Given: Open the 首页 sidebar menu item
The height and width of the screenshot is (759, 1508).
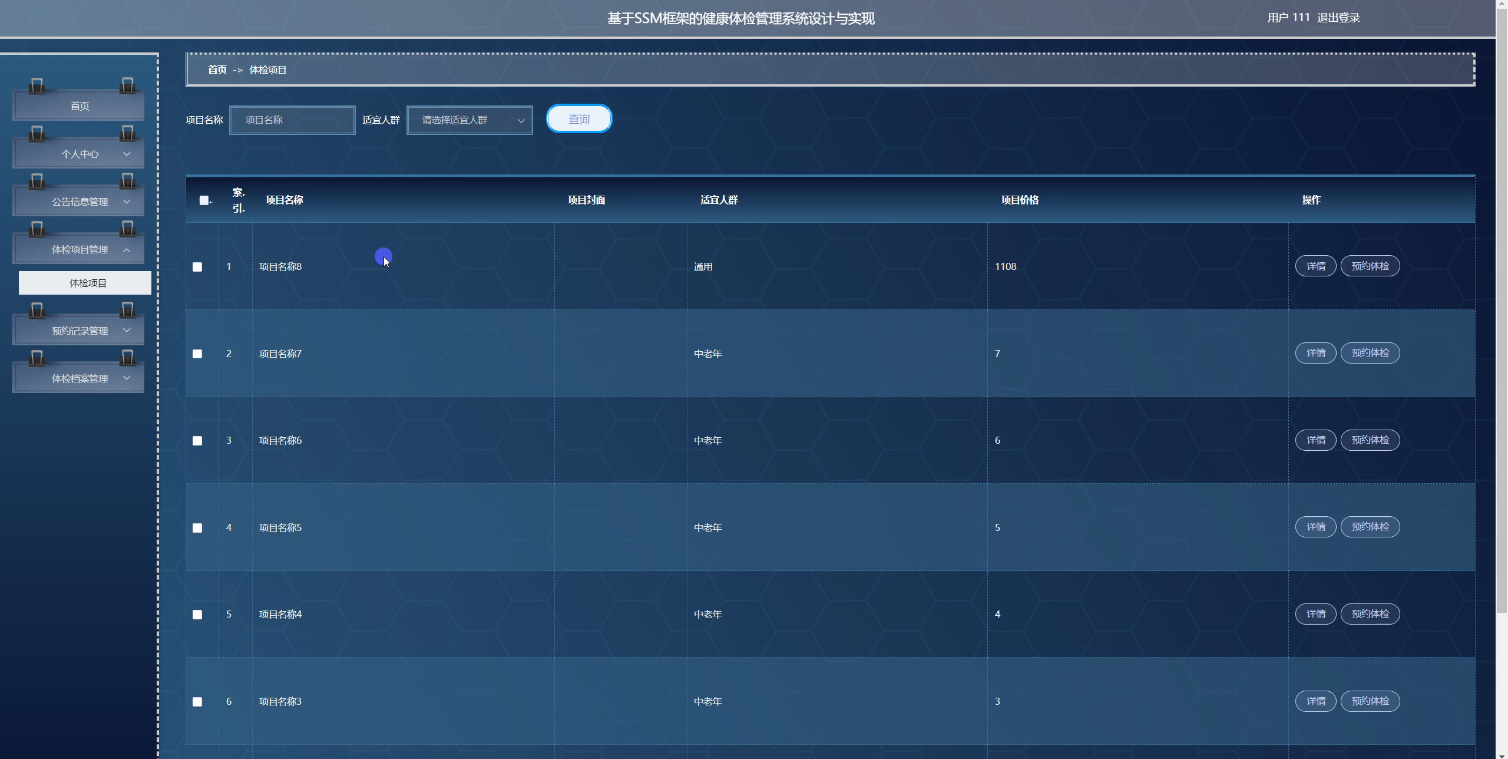Looking at the screenshot, I should tap(79, 106).
